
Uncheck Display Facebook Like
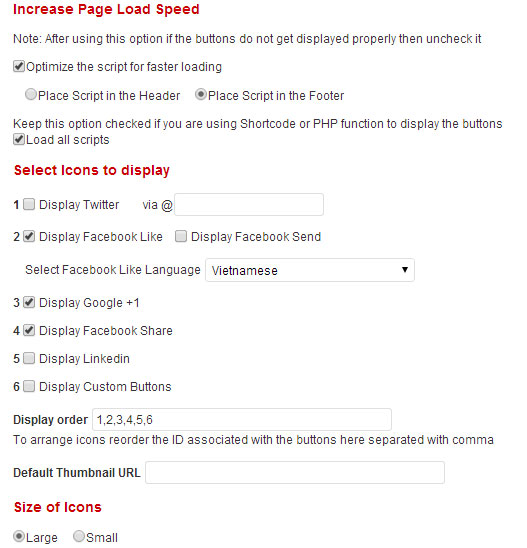pyautogui.click(x=29, y=236)
